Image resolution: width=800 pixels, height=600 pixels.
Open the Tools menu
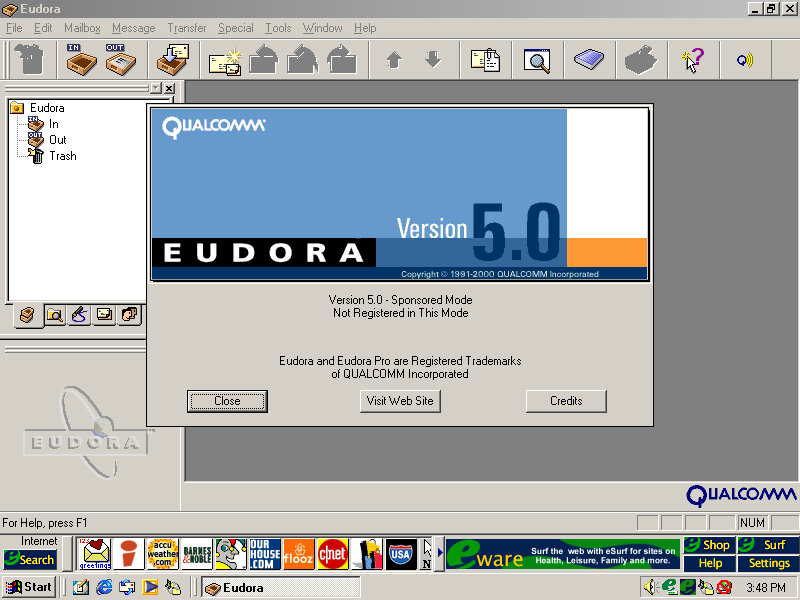278,28
